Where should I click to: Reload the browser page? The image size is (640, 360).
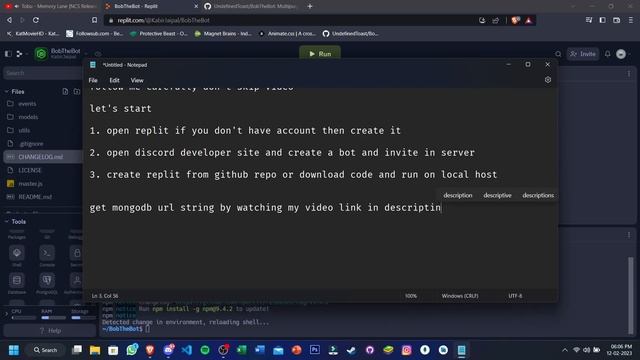pos(36,20)
